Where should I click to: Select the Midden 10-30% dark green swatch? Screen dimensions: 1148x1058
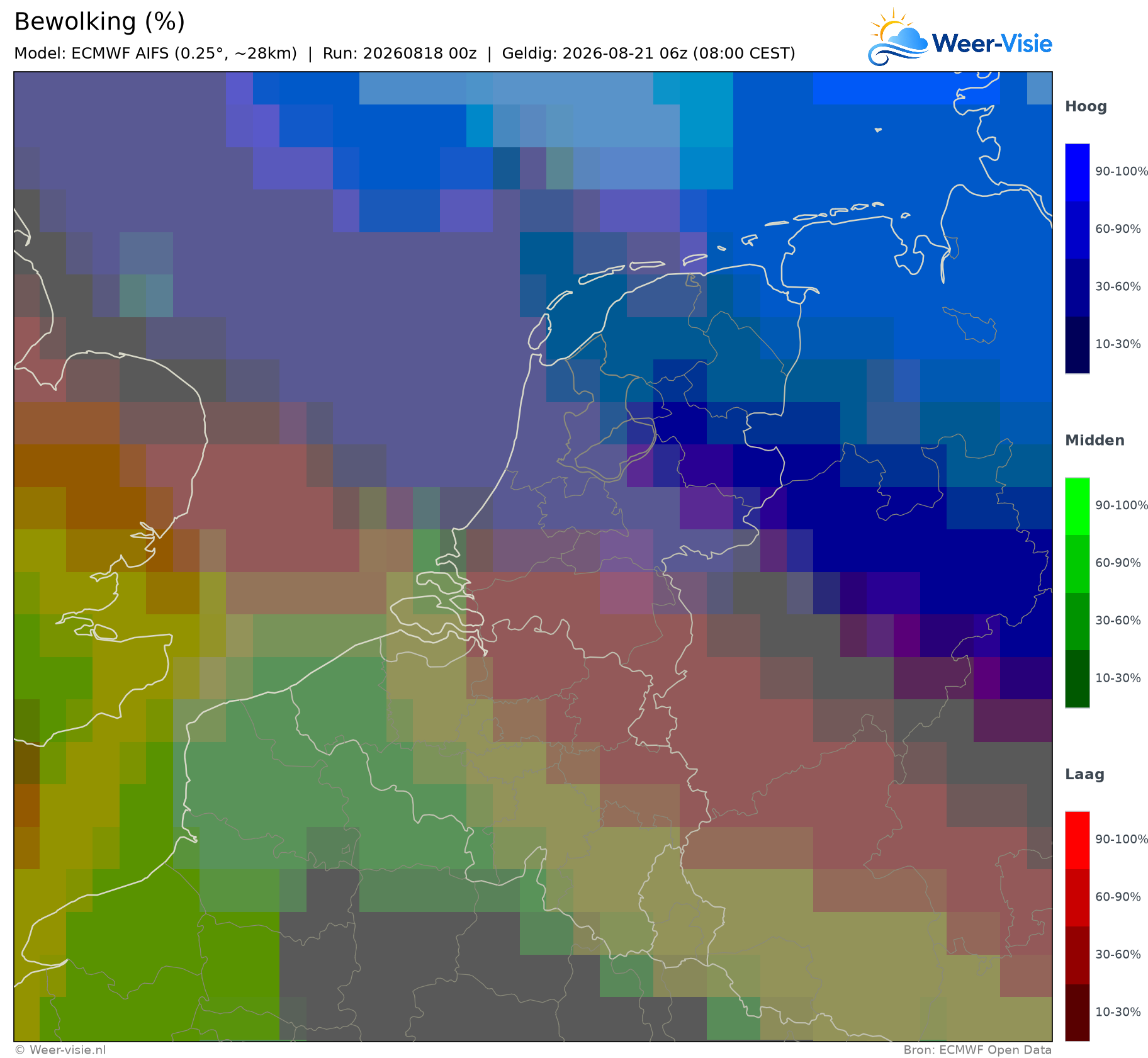(1077, 678)
